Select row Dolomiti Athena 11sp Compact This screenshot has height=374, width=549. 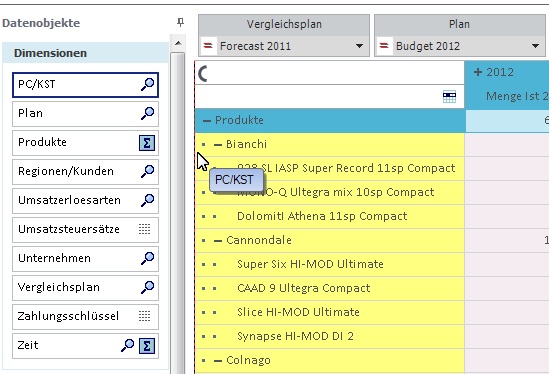pos(330,216)
